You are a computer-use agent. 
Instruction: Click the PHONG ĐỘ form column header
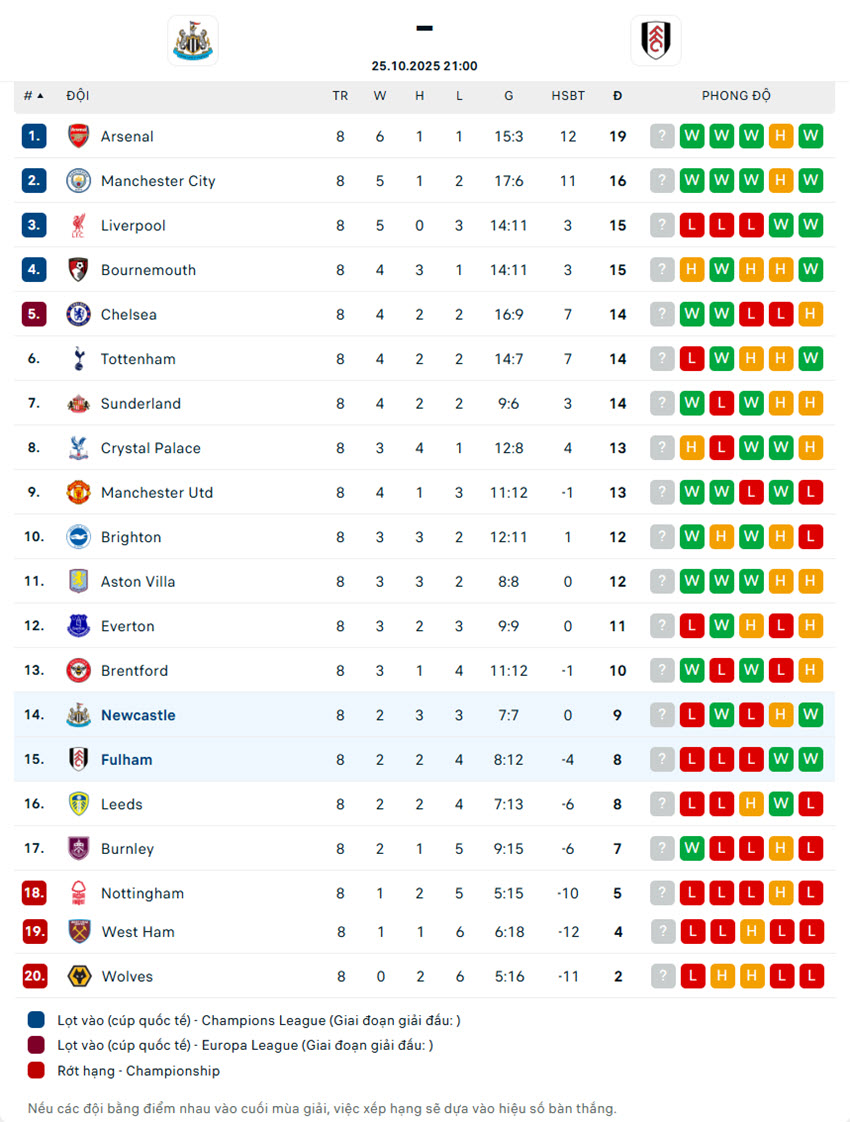[x=736, y=96]
